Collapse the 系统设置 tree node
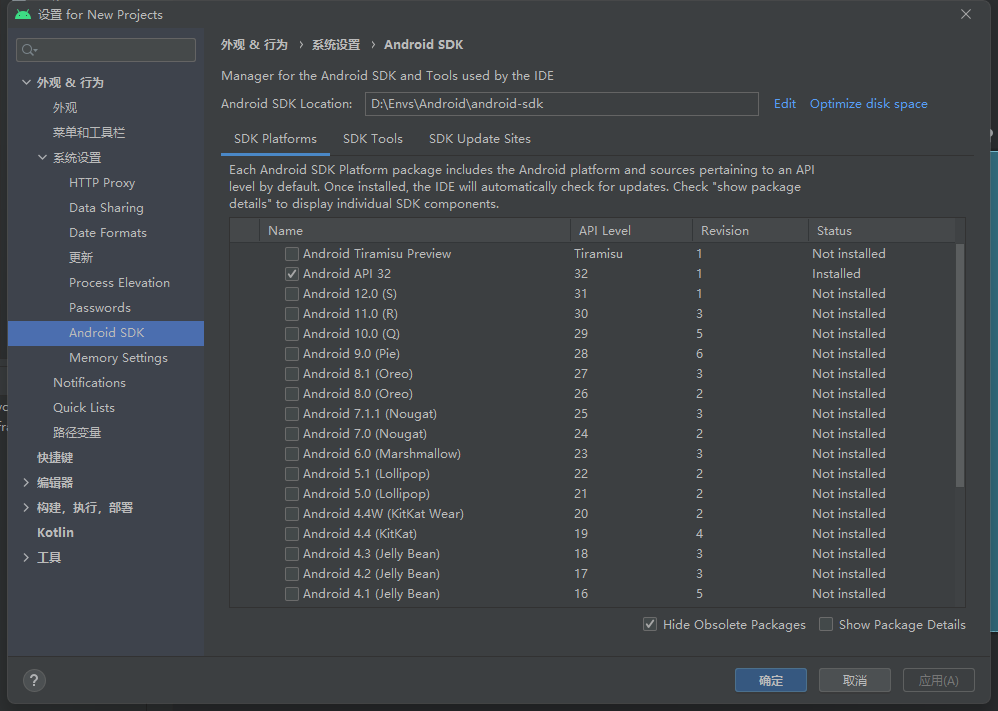 coord(43,158)
